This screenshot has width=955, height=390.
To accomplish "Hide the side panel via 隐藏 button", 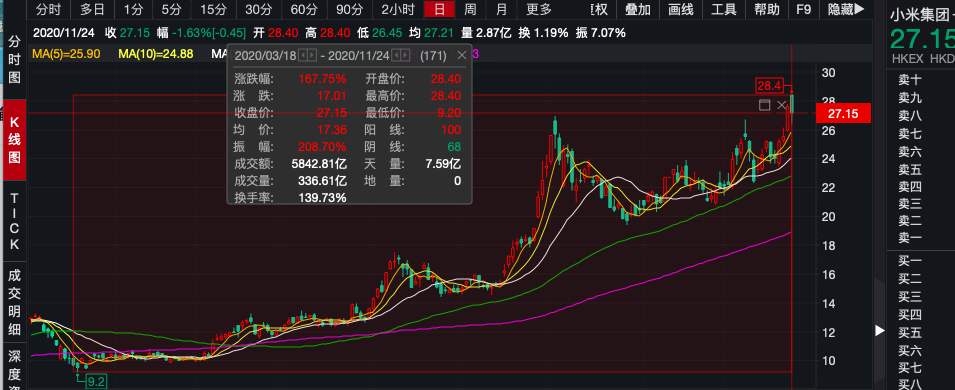I will (847, 9).
